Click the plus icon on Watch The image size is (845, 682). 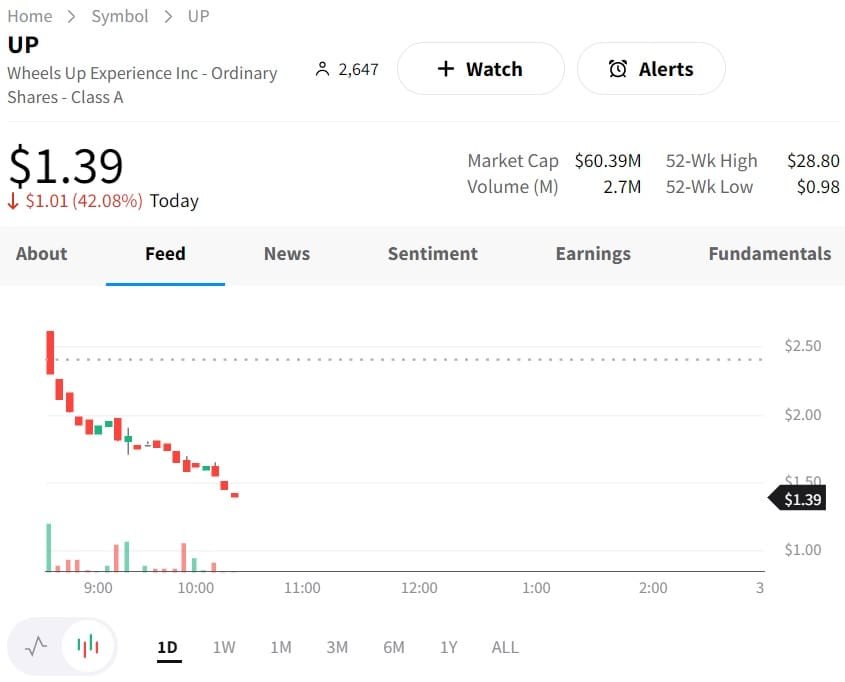(446, 69)
